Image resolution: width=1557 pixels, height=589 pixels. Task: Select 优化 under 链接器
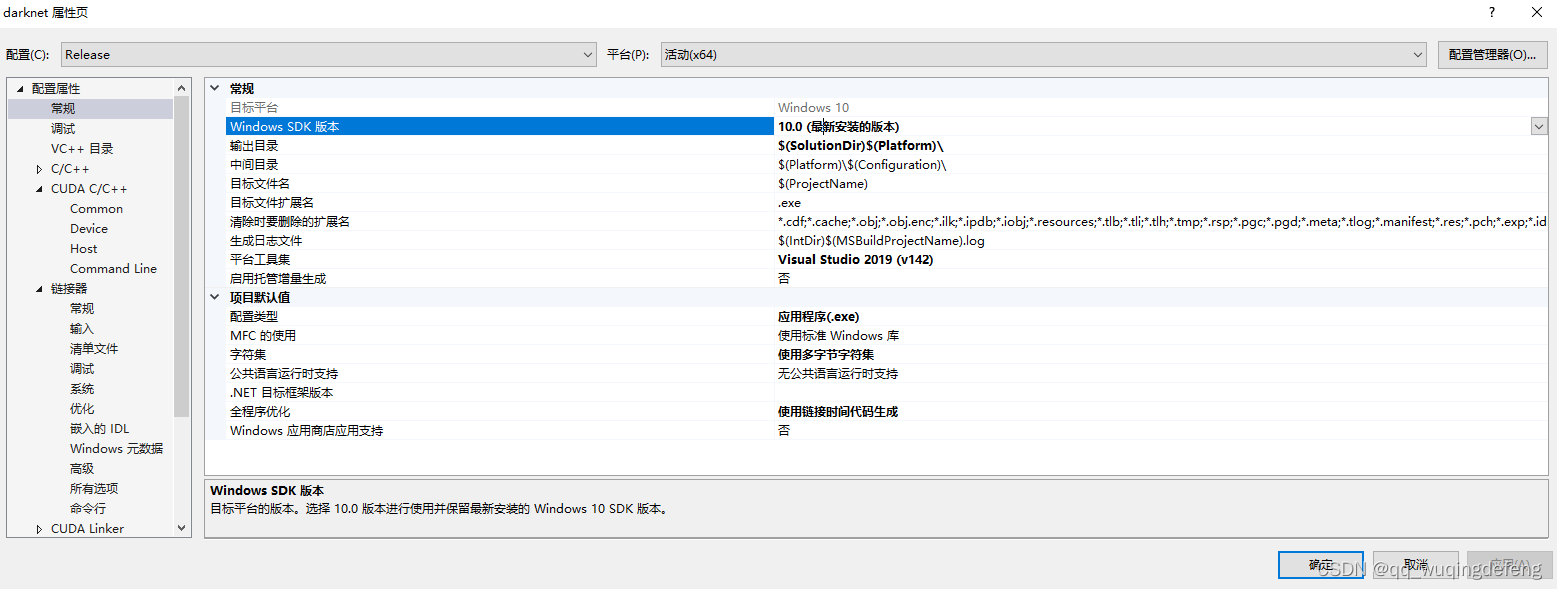point(82,408)
